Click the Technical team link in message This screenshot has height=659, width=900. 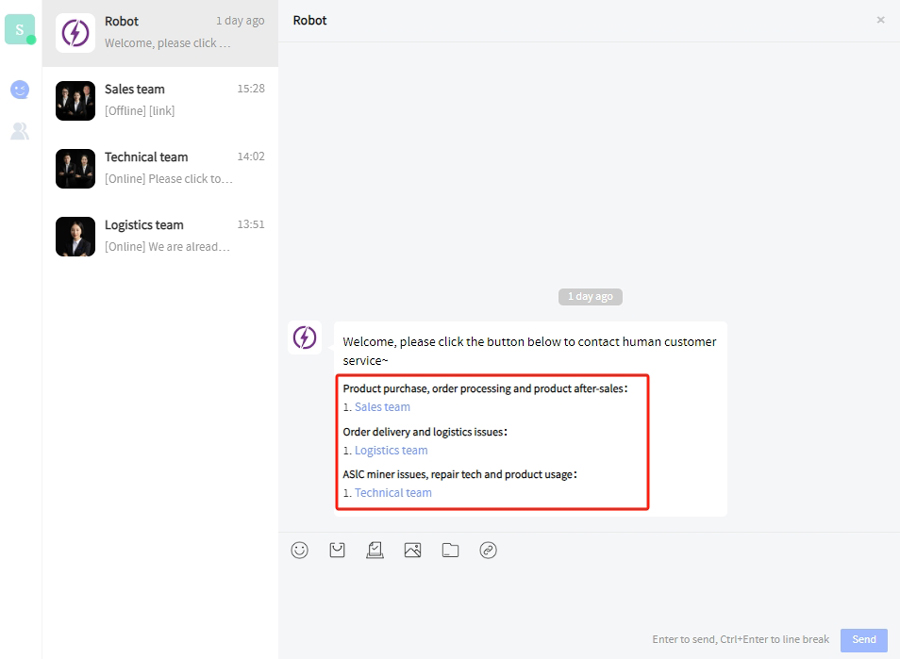tap(393, 493)
